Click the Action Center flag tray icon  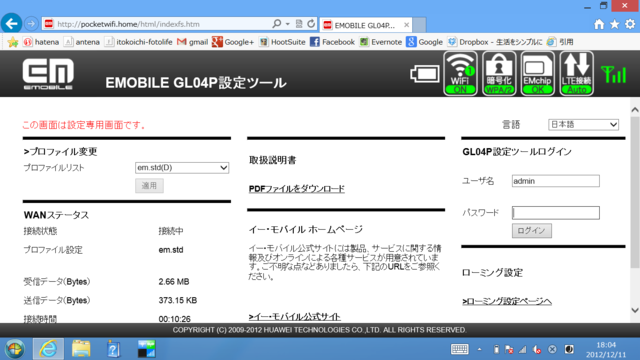(509, 349)
